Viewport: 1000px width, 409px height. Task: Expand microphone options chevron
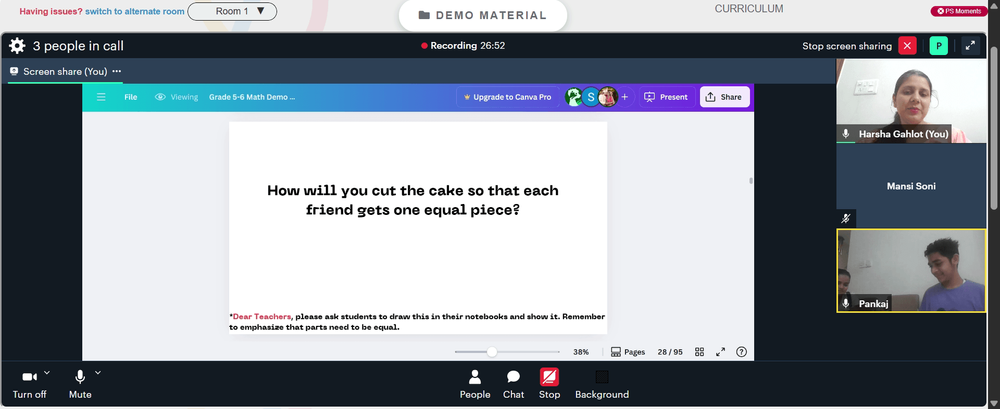(x=98, y=373)
